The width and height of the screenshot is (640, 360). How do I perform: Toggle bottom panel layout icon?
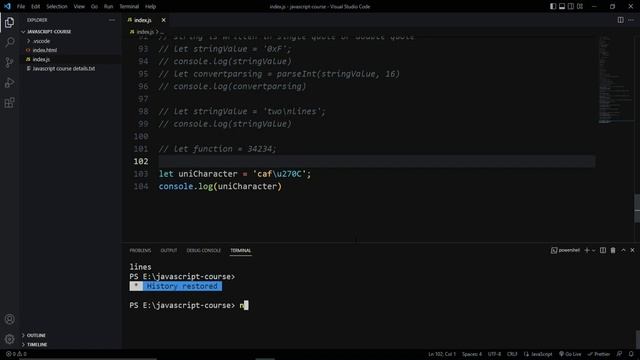pos(562,6)
